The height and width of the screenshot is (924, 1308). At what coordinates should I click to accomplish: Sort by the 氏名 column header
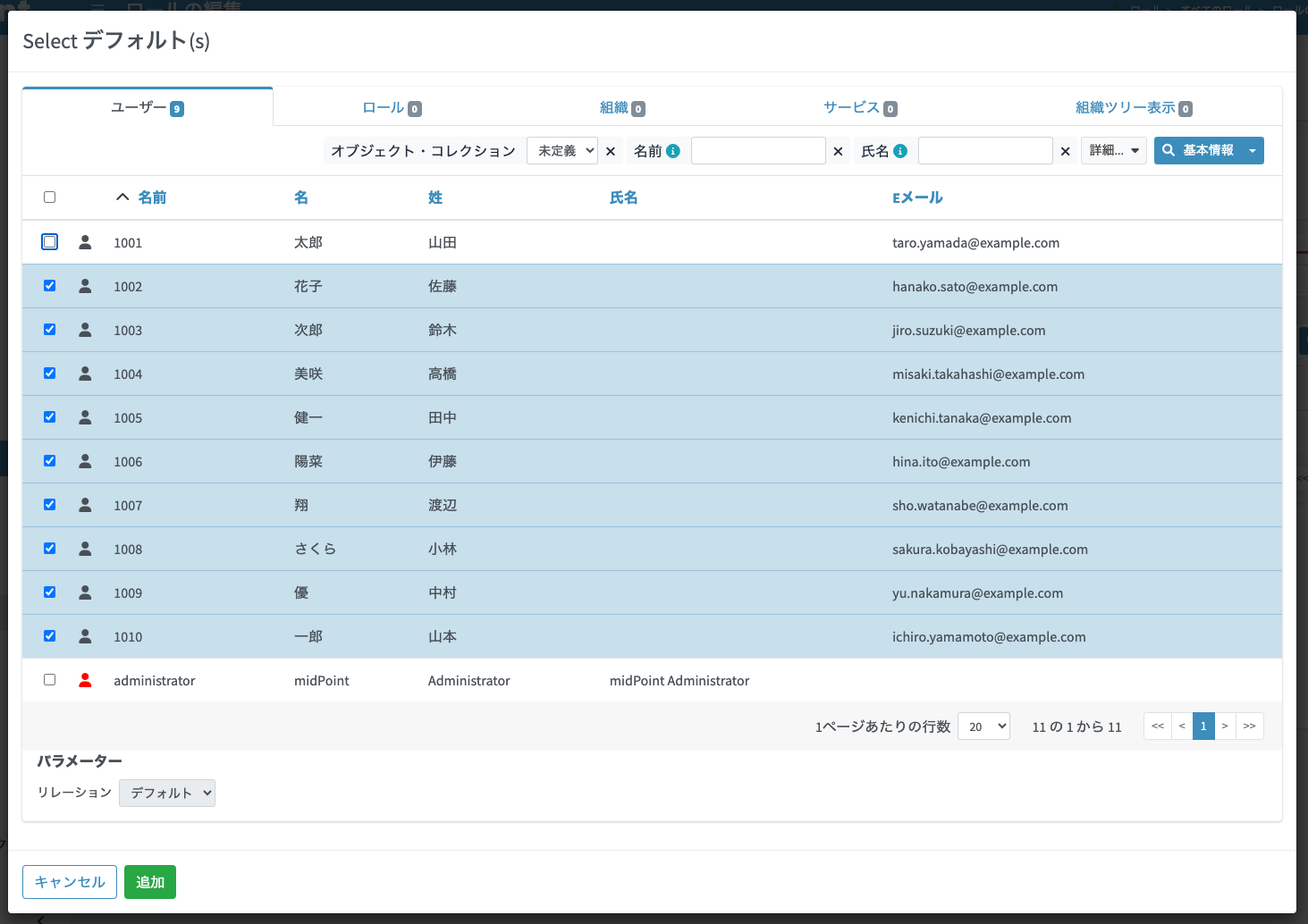pyautogui.click(x=624, y=197)
